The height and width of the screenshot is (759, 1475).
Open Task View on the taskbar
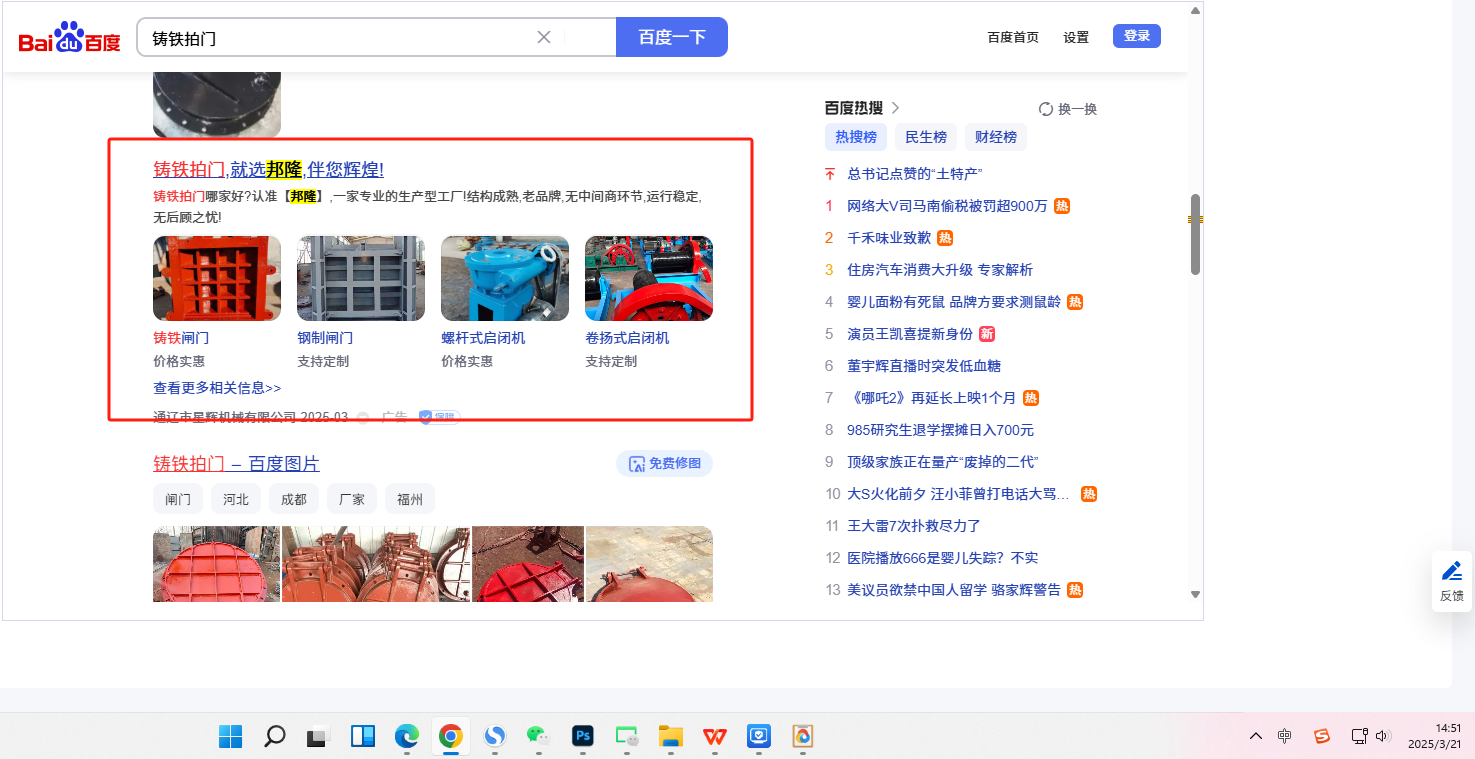[318, 737]
